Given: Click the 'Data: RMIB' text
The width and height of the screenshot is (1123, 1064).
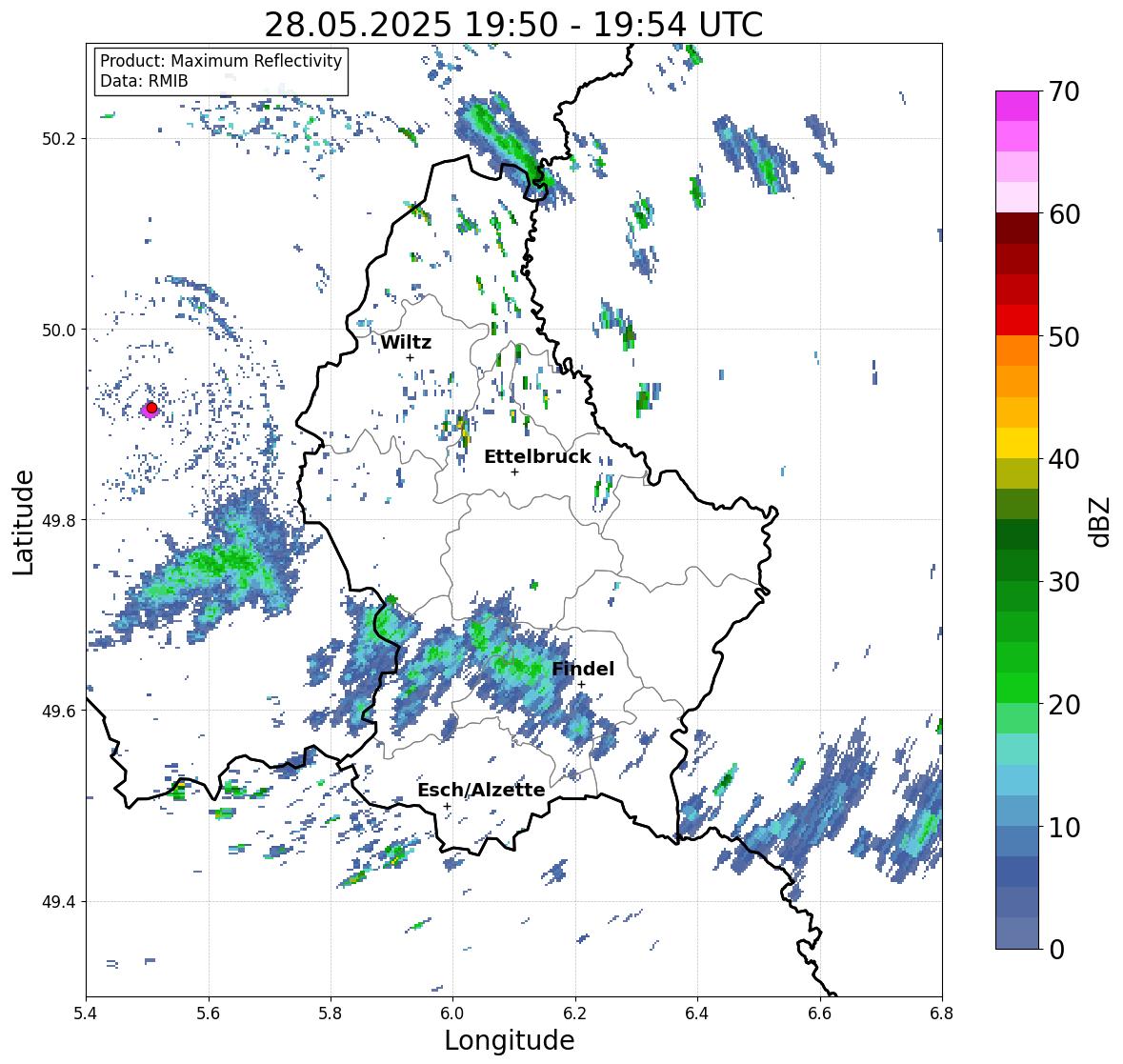Looking at the screenshot, I should tap(144, 81).
